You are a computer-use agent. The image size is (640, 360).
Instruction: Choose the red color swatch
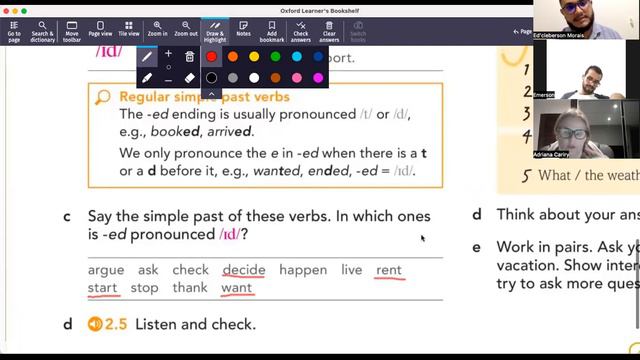211,57
